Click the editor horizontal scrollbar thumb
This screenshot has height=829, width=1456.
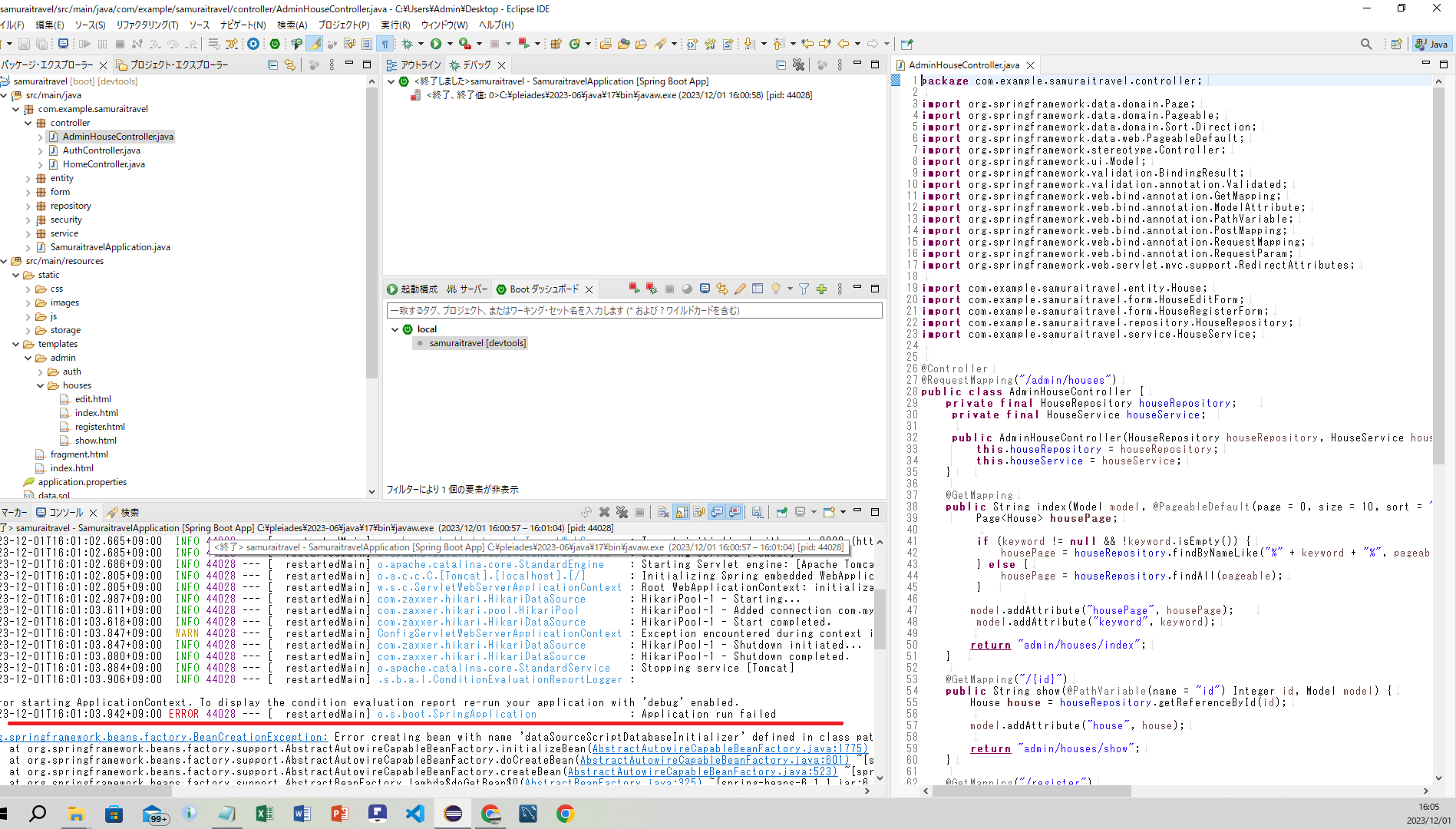1032,791
